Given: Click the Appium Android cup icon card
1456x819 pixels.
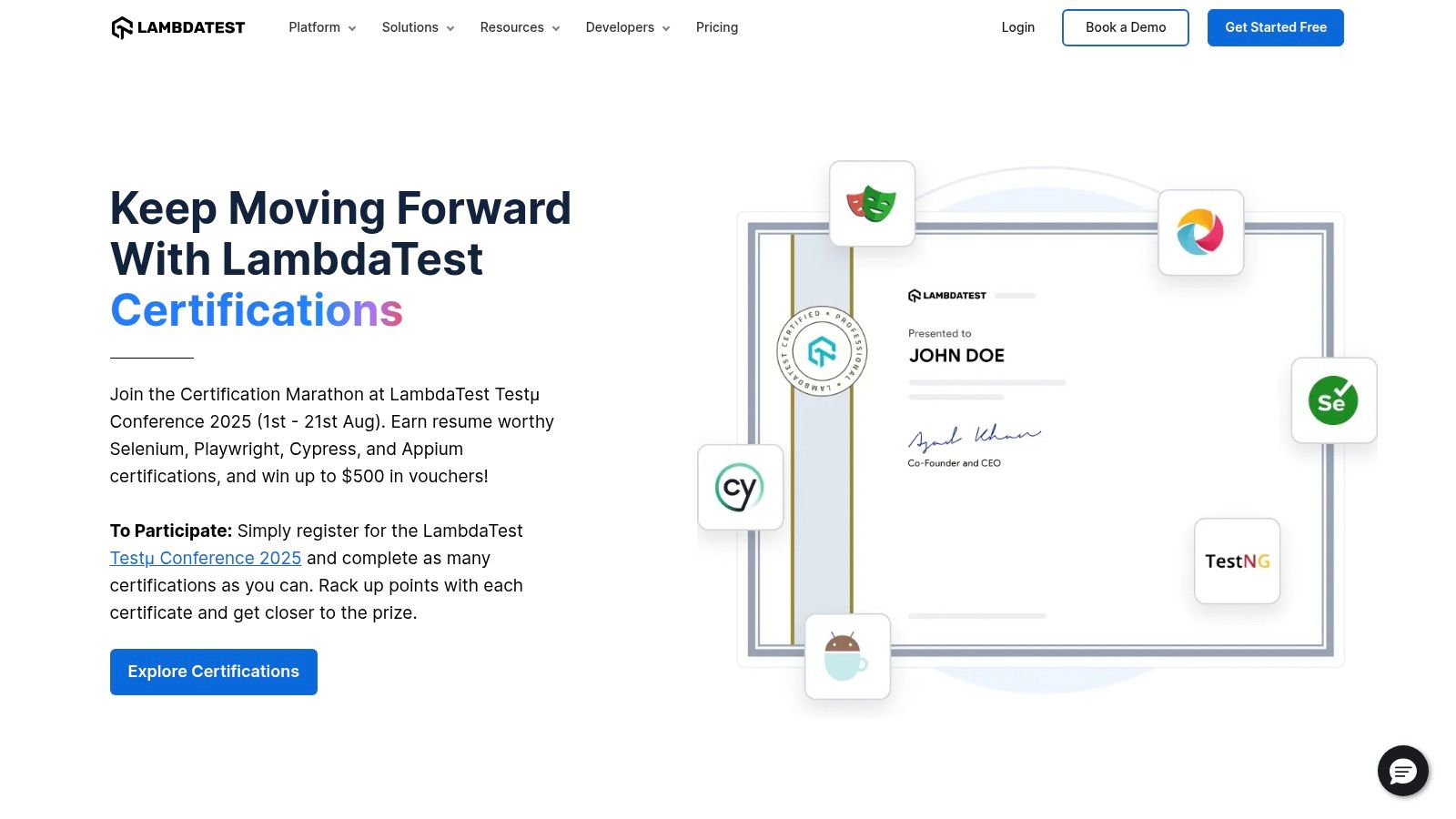Looking at the screenshot, I should tap(847, 656).
